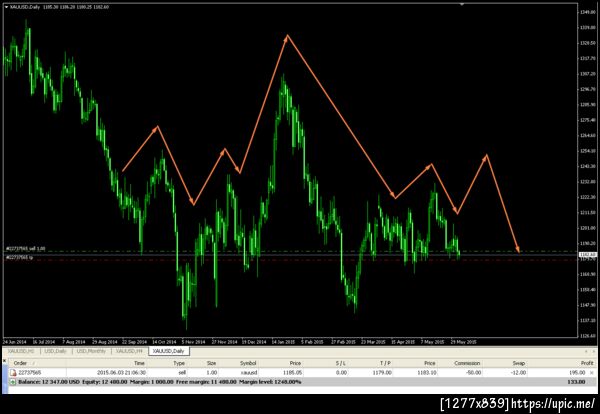Sort trades by the Profit column header

587,363
